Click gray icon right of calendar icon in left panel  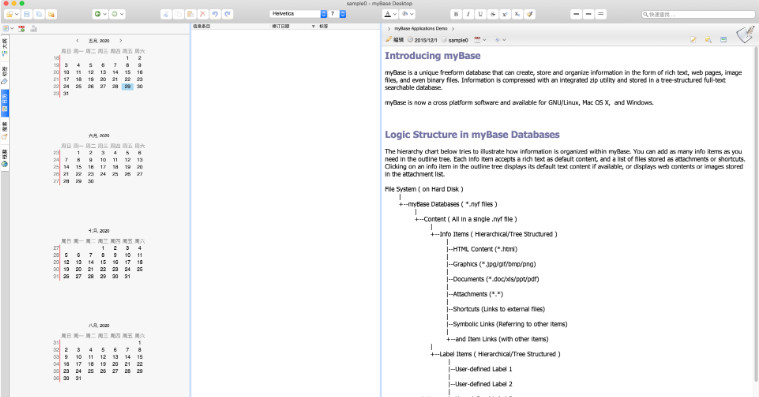pos(33,29)
